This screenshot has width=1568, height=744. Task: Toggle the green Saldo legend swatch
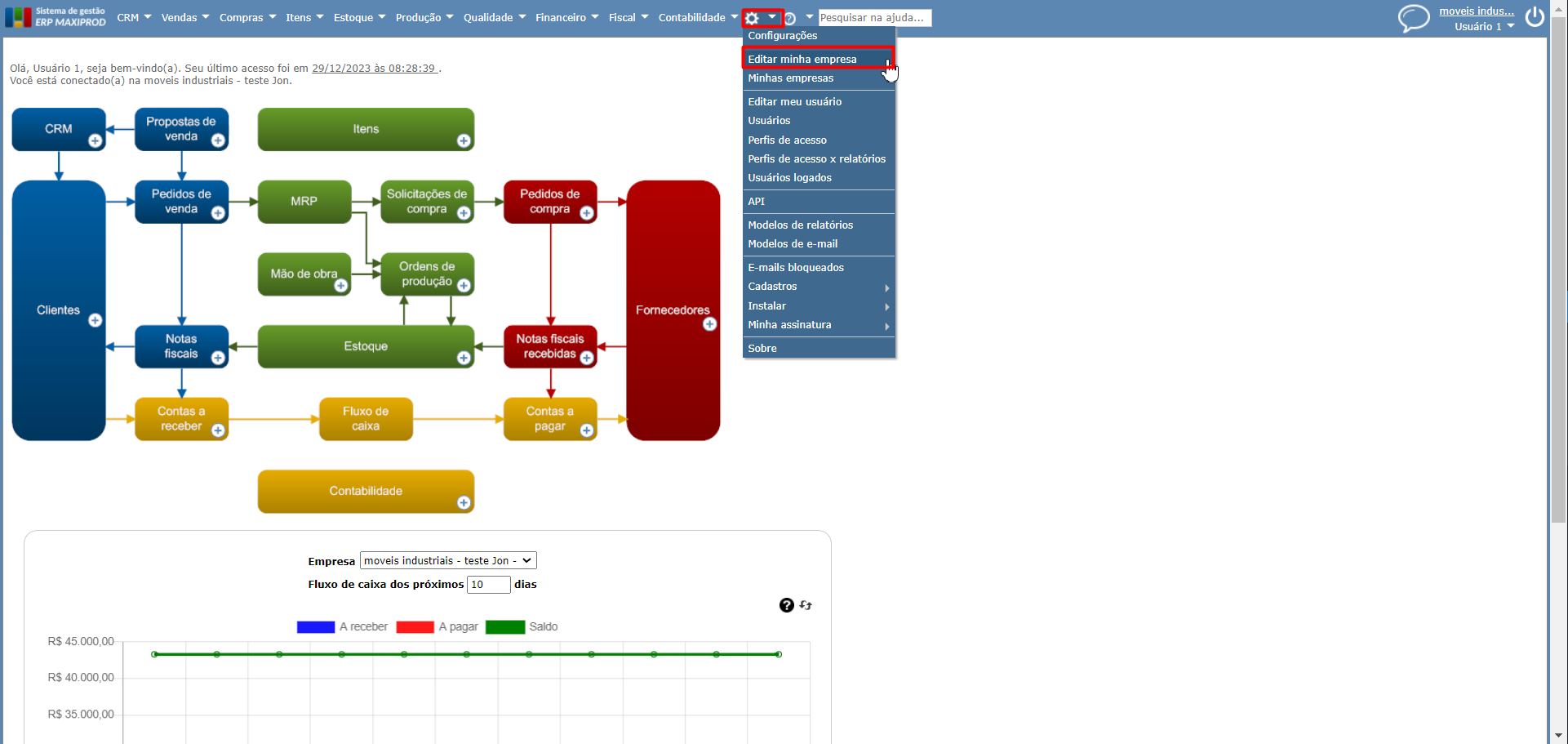[505, 627]
